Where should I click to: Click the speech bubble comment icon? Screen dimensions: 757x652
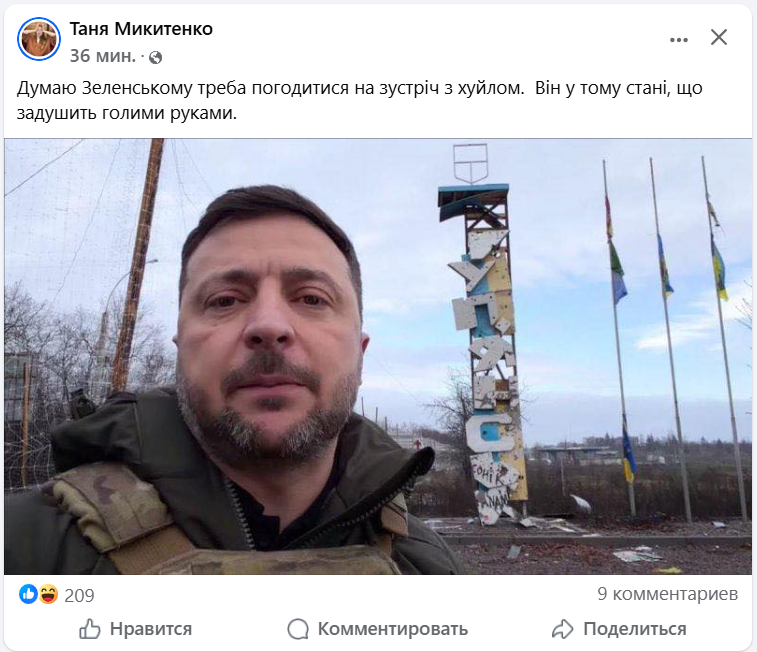click(298, 629)
